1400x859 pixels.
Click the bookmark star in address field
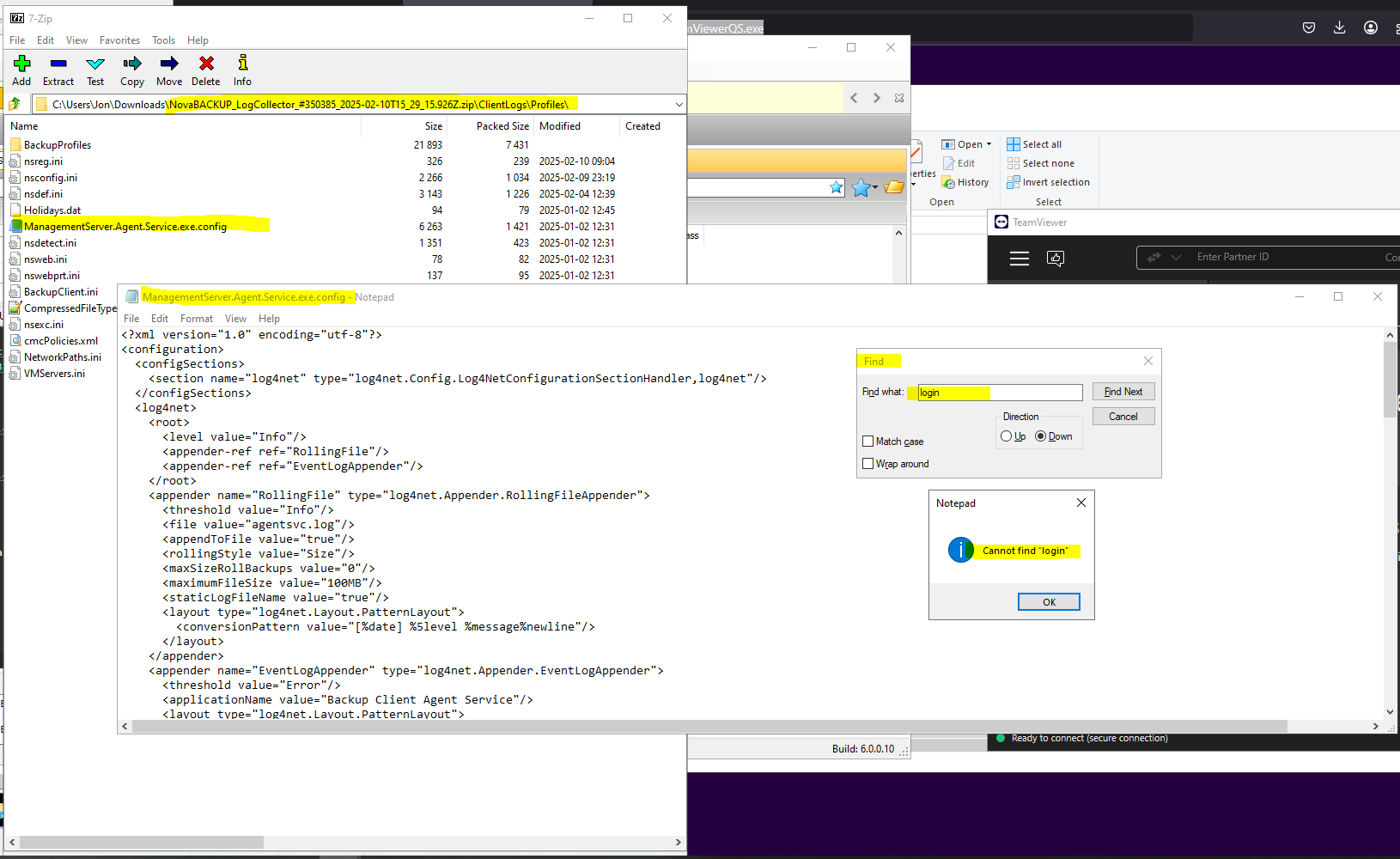(837, 187)
